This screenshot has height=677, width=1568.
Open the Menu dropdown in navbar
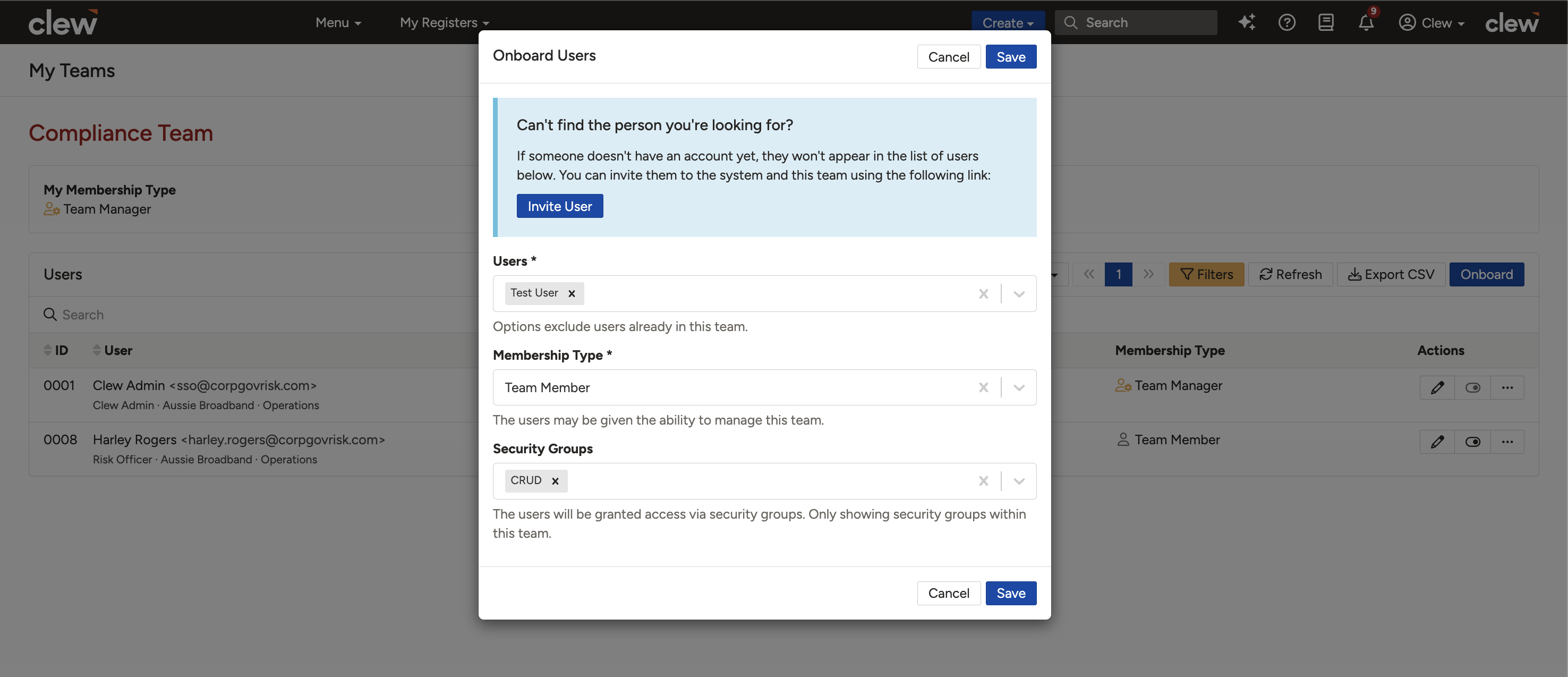(x=338, y=22)
